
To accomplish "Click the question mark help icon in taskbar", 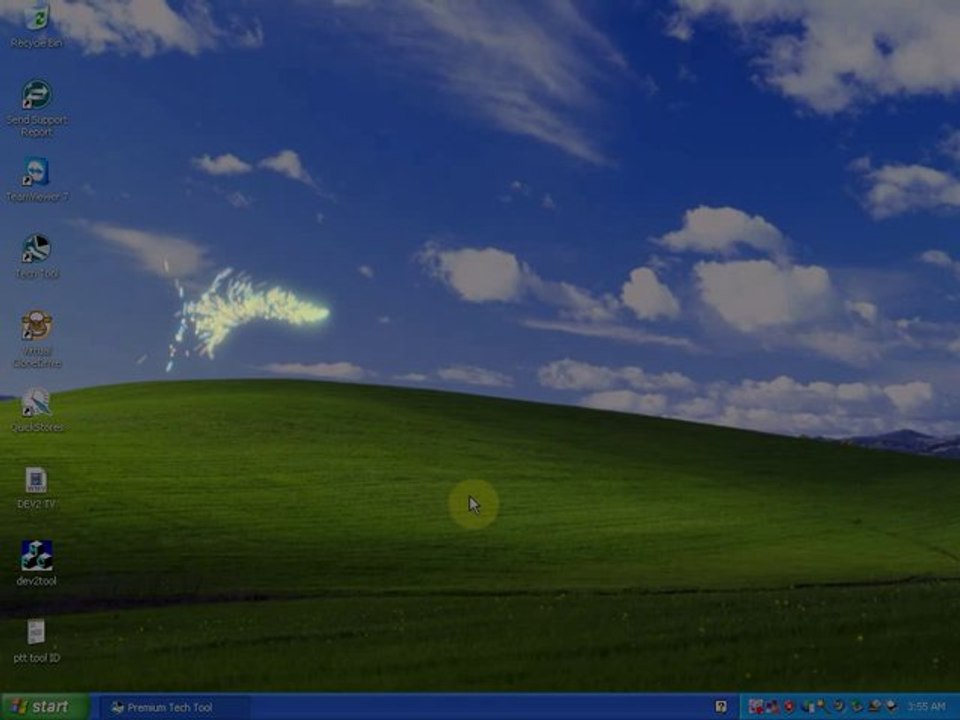I will click(x=721, y=707).
